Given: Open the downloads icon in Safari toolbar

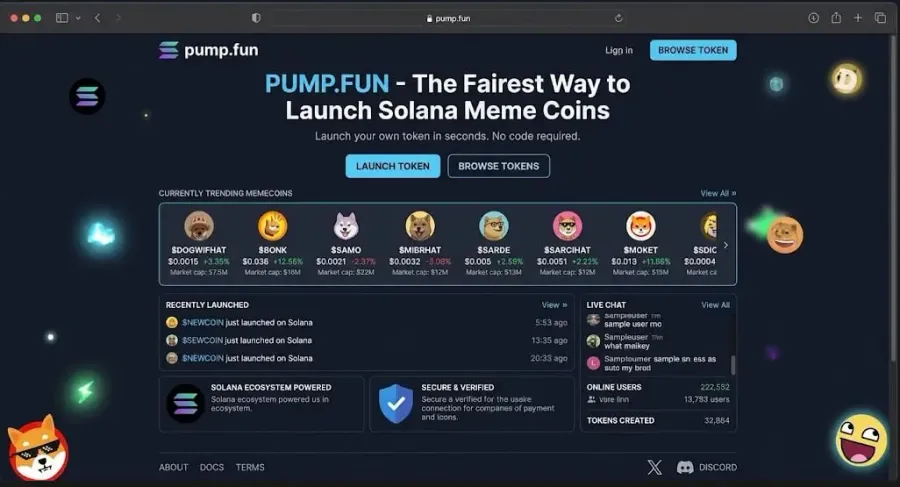Looking at the screenshot, I should click(x=813, y=18).
